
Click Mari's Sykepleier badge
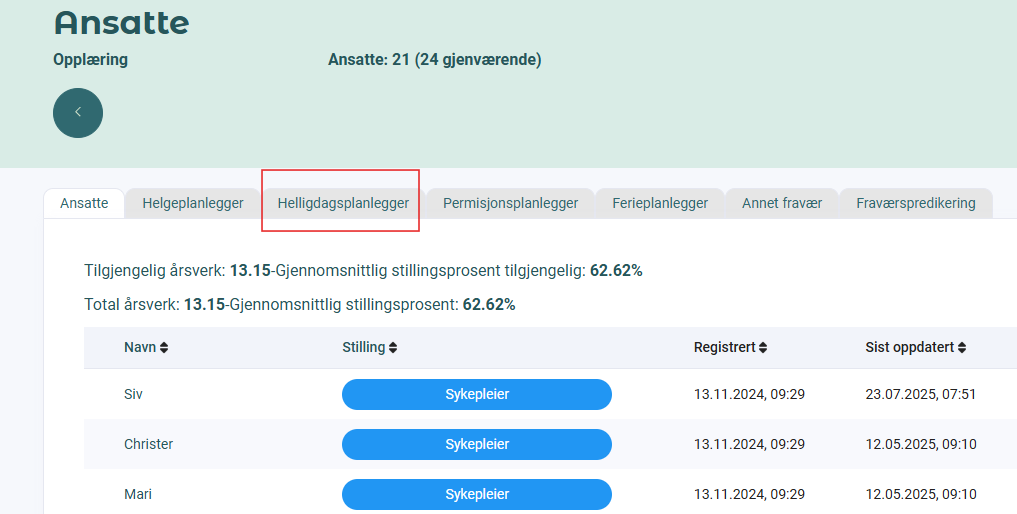[477, 494]
